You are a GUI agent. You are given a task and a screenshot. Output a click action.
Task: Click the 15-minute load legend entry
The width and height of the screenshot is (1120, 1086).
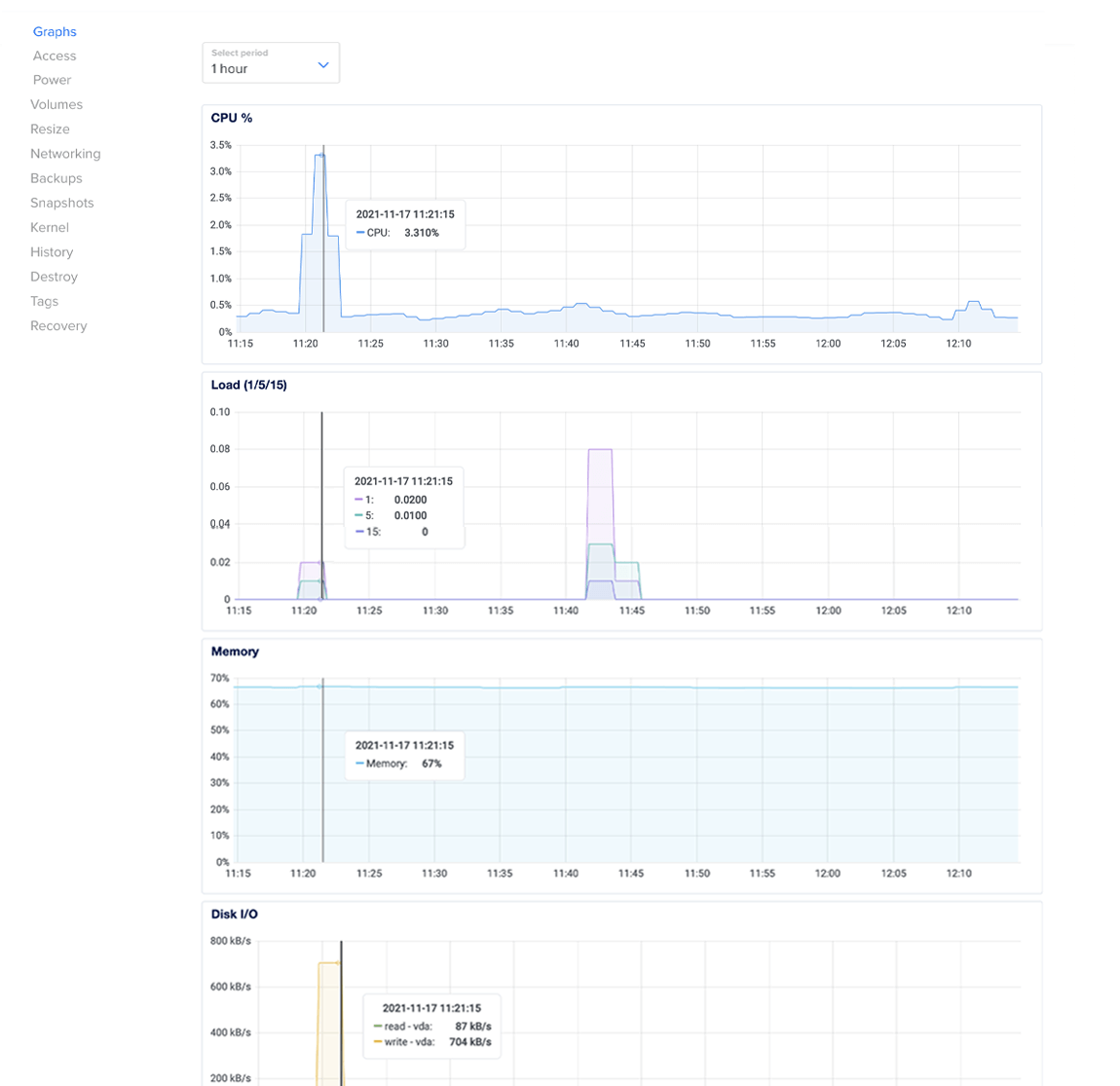[392, 532]
